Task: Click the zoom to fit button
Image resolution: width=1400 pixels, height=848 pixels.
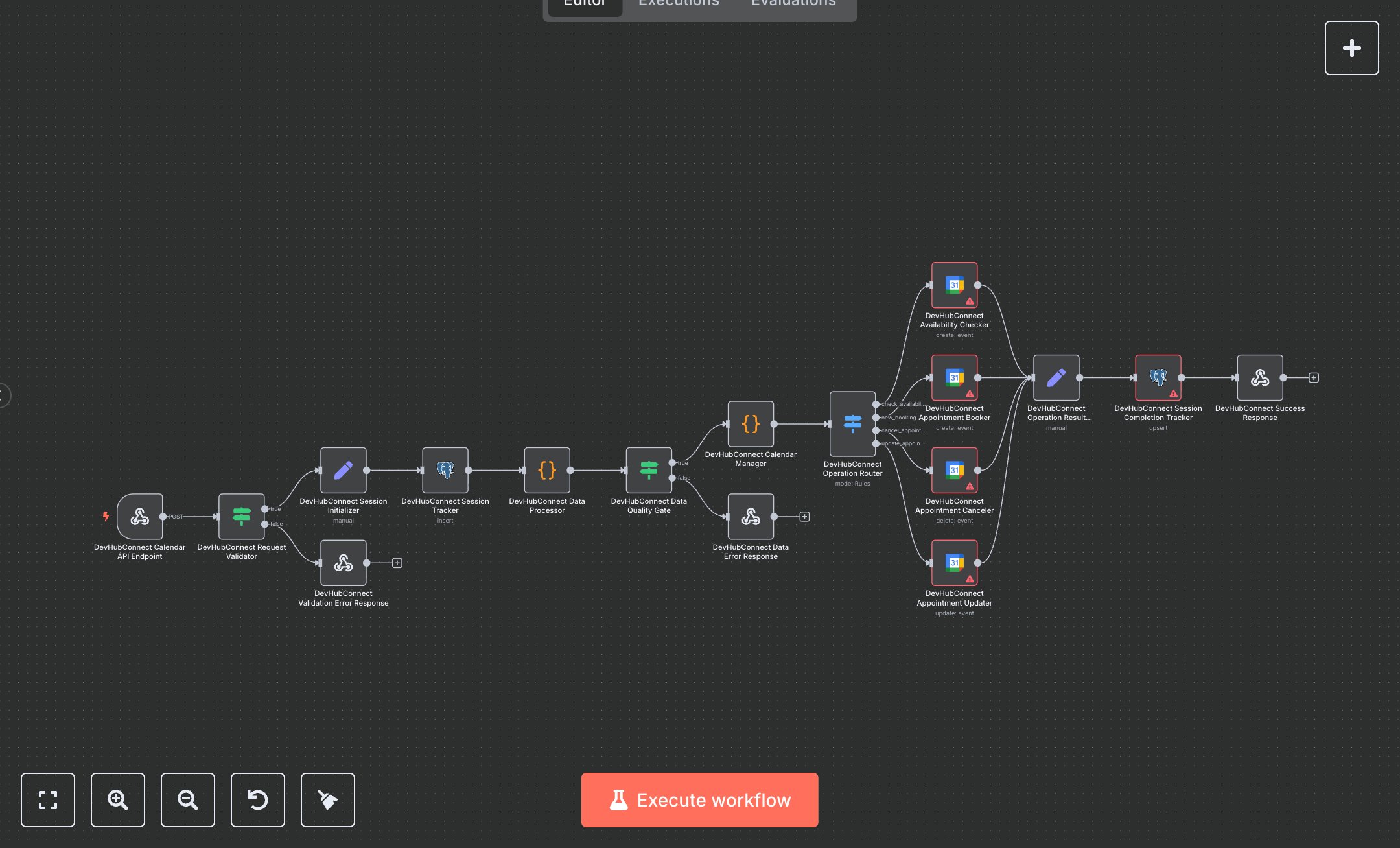Action: click(x=48, y=800)
